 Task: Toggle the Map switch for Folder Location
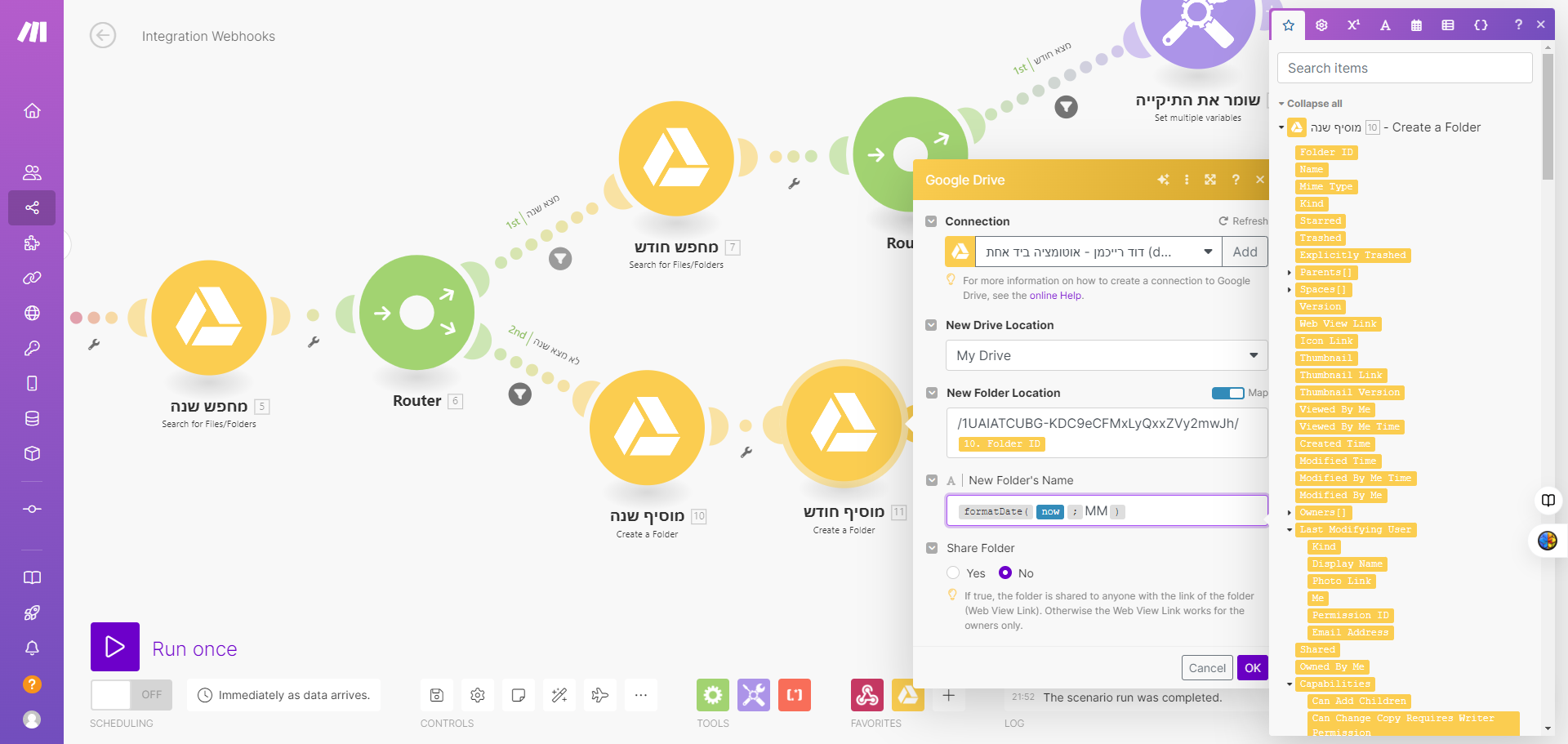point(1227,393)
